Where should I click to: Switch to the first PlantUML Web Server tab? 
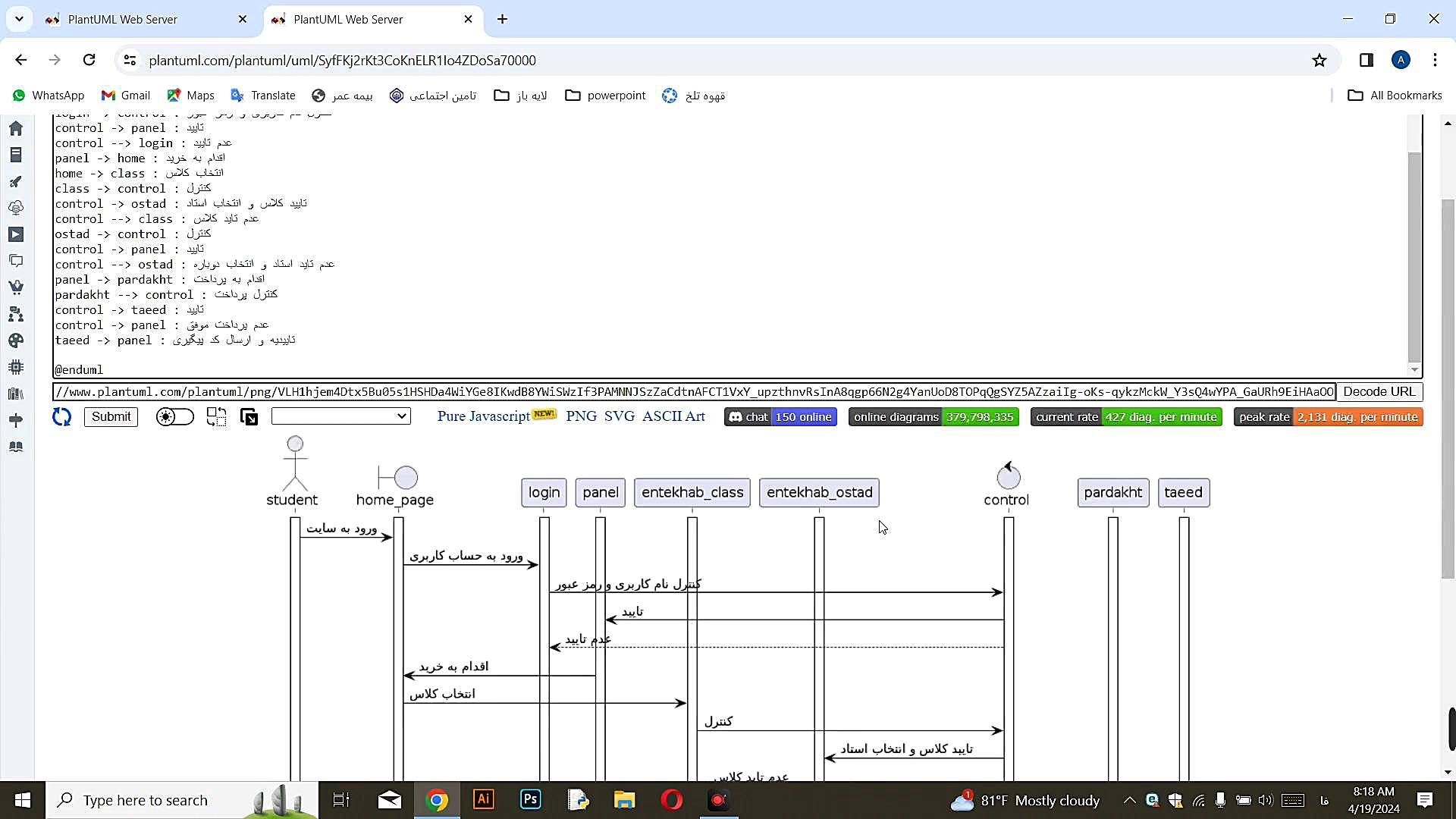click(x=121, y=19)
